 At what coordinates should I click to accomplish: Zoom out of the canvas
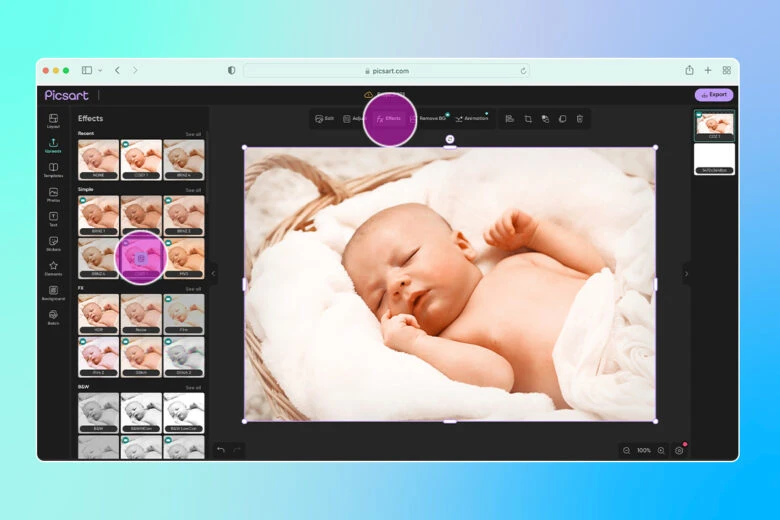[626, 450]
